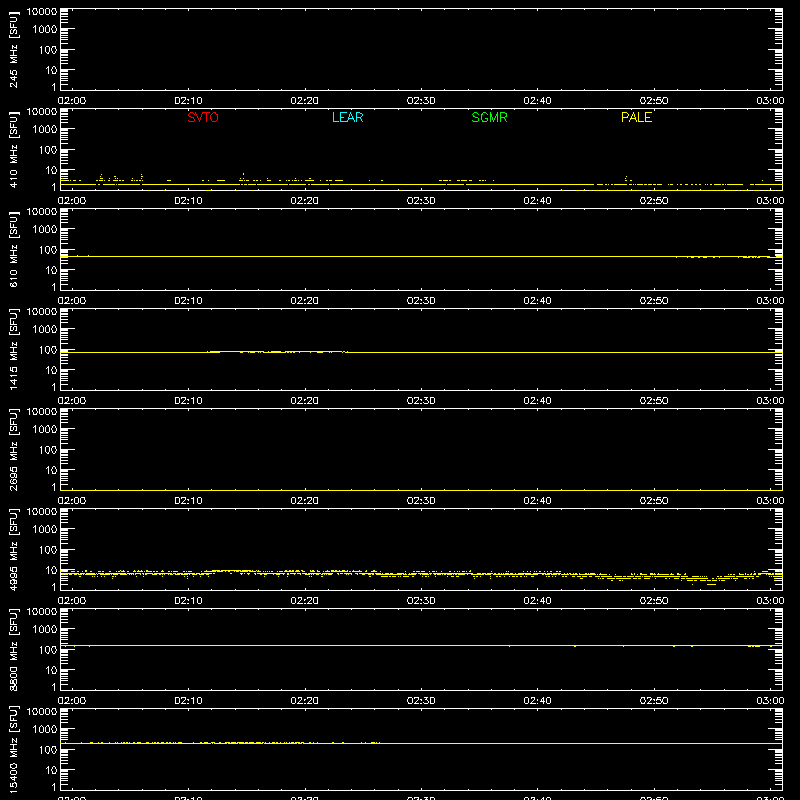Click the 1000 tick of the 8800 MHz plot
This screenshot has height=800, width=800.
(x=45, y=630)
